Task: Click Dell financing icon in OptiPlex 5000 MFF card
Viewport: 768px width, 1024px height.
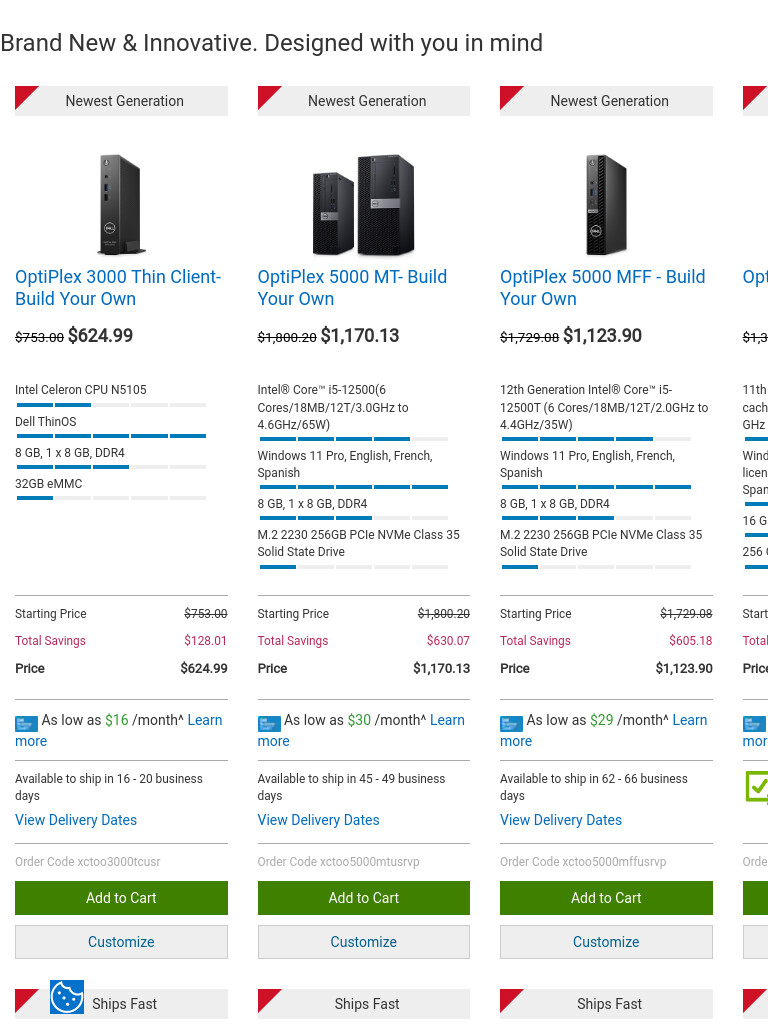Action: coord(511,723)
